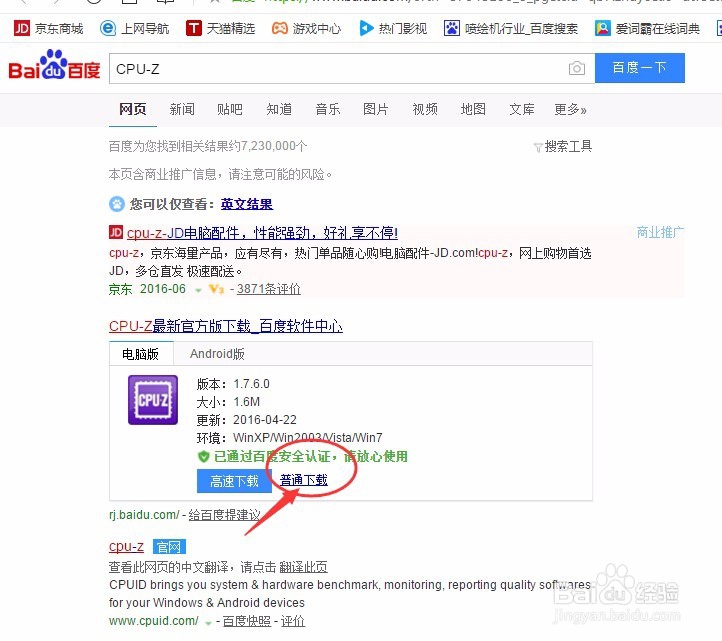722x641 pixels.
Task: Switch to the 图片 tab
Action: [x=376, y=109]
